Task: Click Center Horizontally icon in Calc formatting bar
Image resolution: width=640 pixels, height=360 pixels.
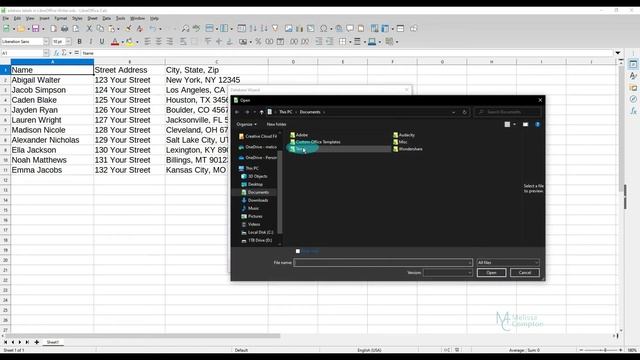Action: (x=159, y=42)
